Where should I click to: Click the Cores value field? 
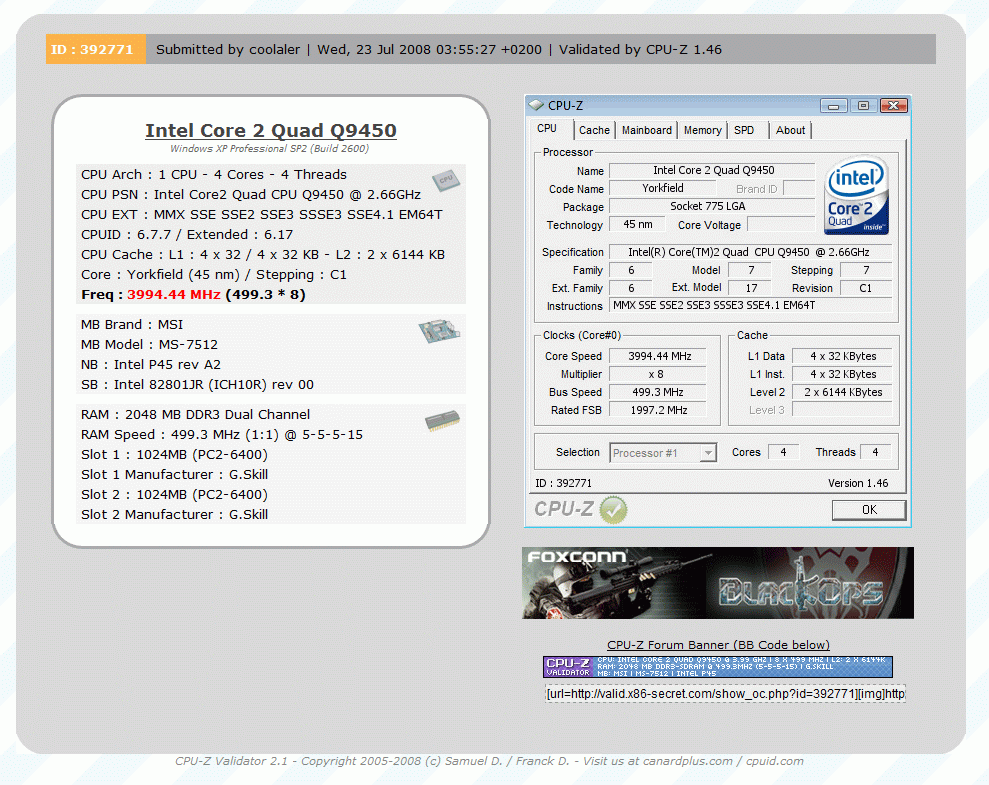pyautogui.click(x=783, y=452)
